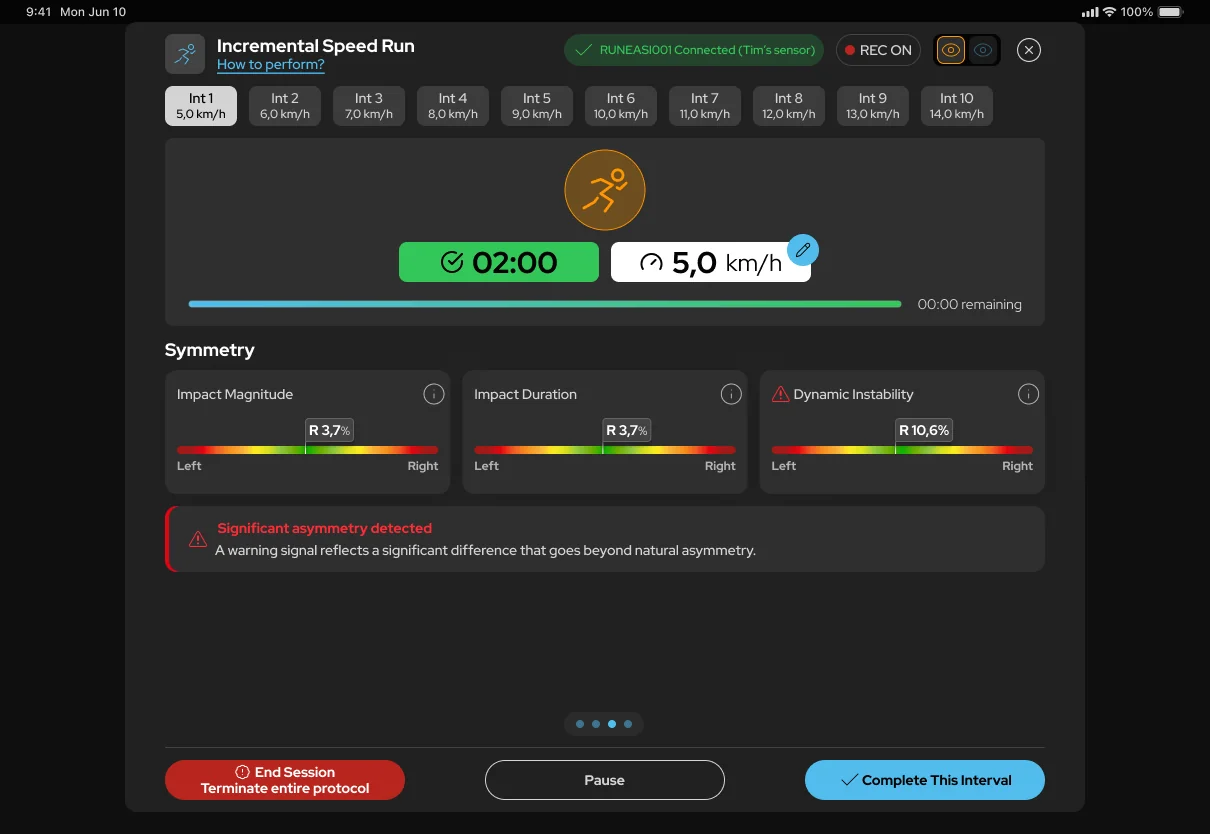The height and width of the screenshot is (834, 1210).
Task: Select the Int 10 14,0 km/h tab
Action: coord(957,106)
